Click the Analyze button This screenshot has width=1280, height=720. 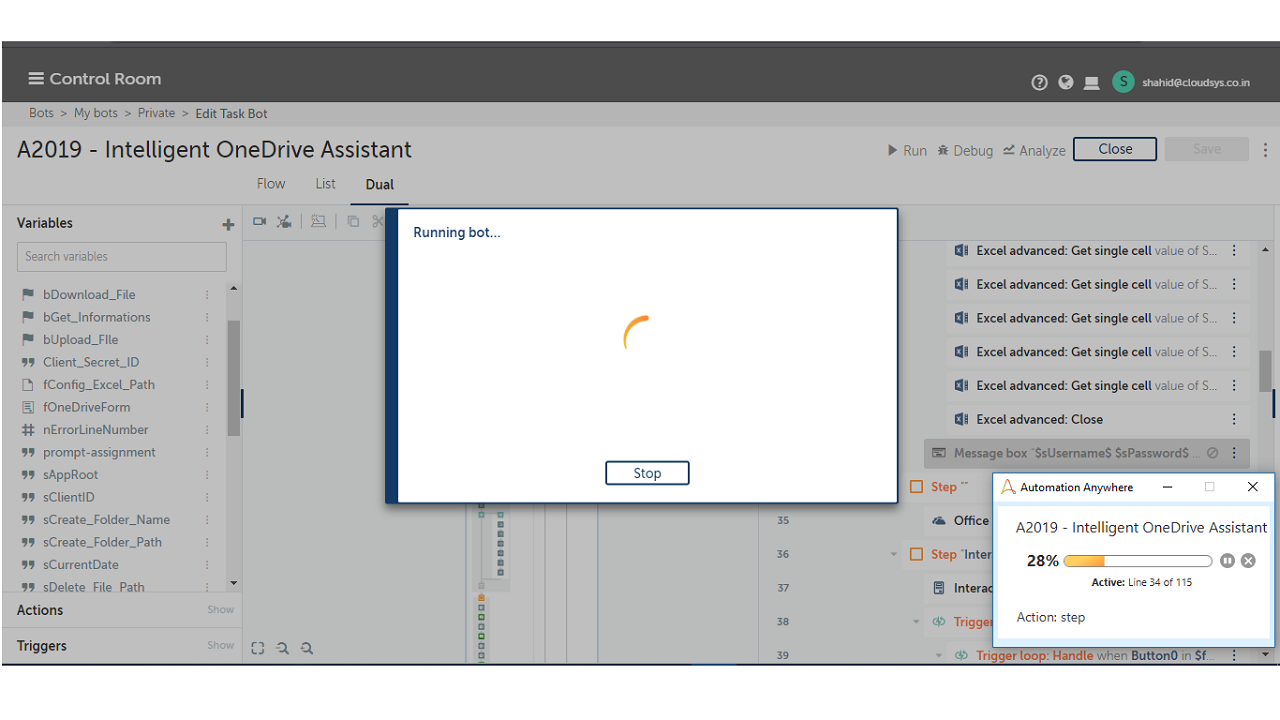coord(1034,151)
